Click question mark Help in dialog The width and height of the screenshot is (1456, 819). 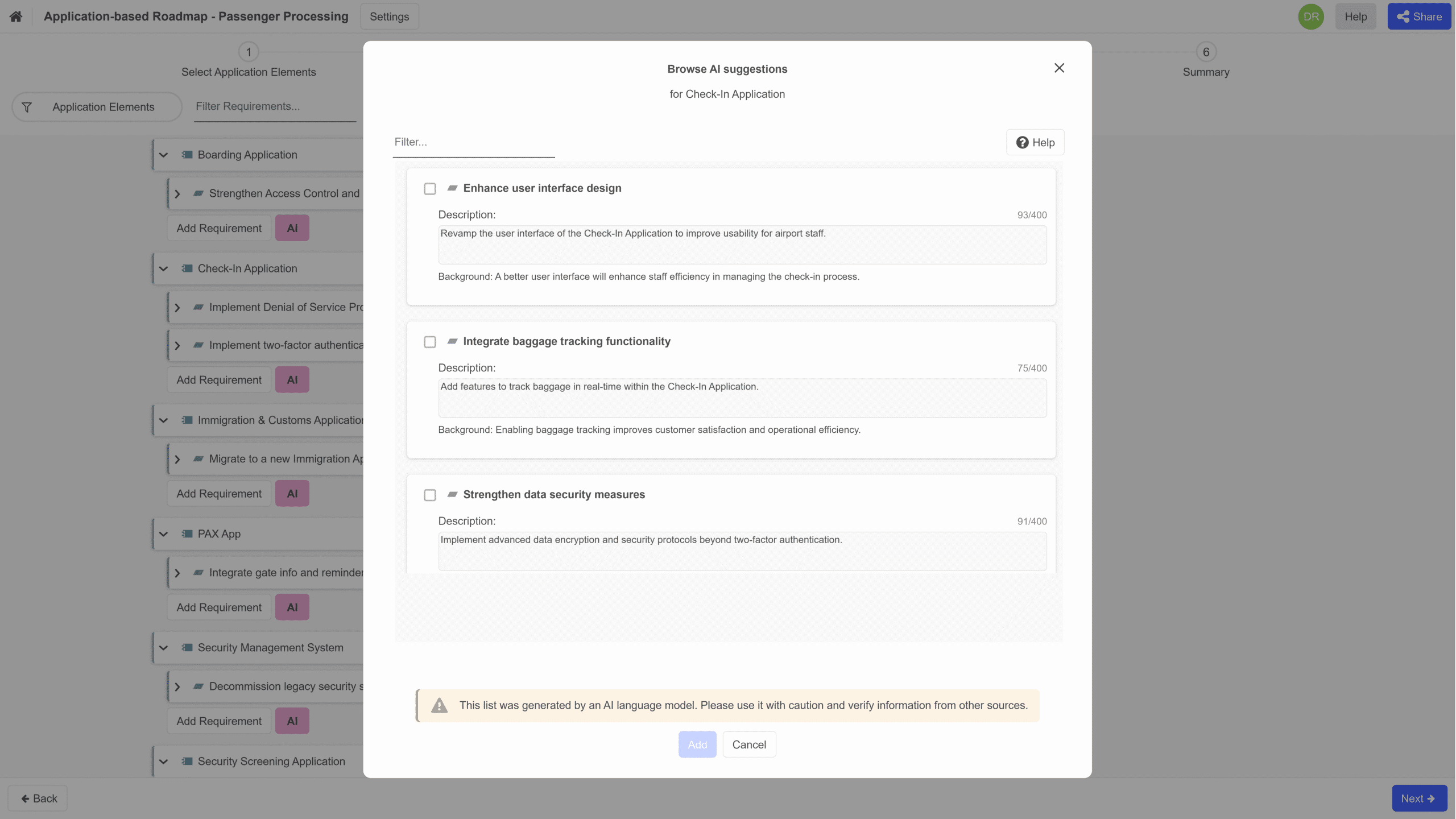[1035, 142]
